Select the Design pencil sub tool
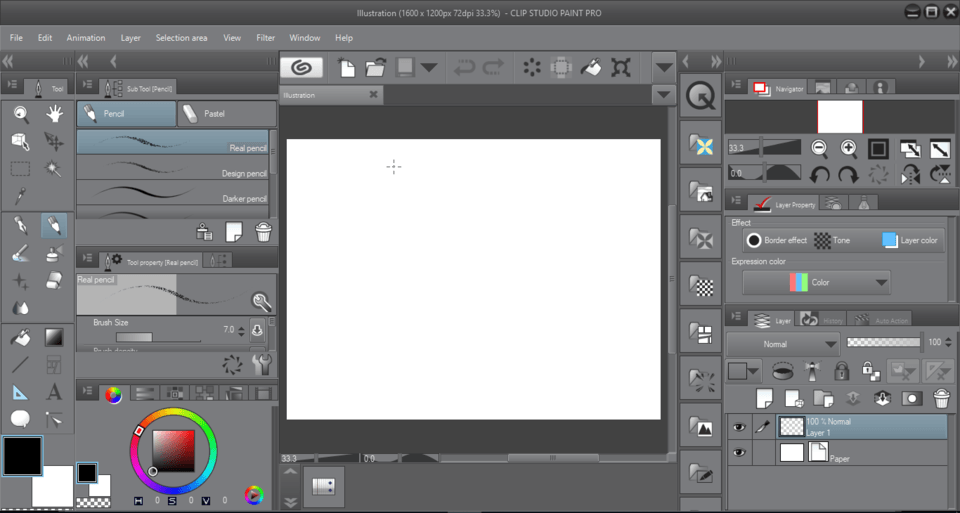960x513 pixels. pos(172,167)
